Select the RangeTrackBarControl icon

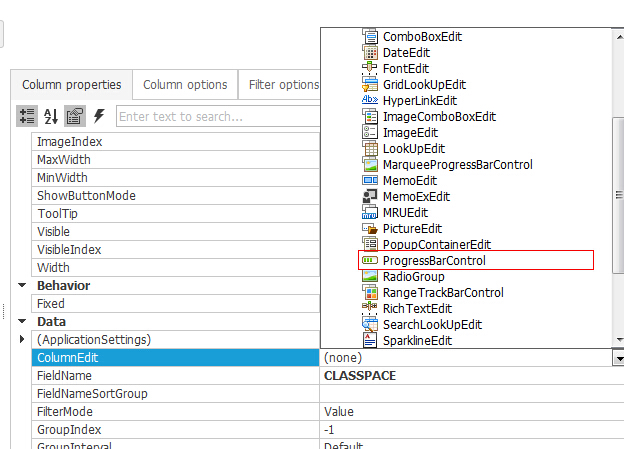370,293
